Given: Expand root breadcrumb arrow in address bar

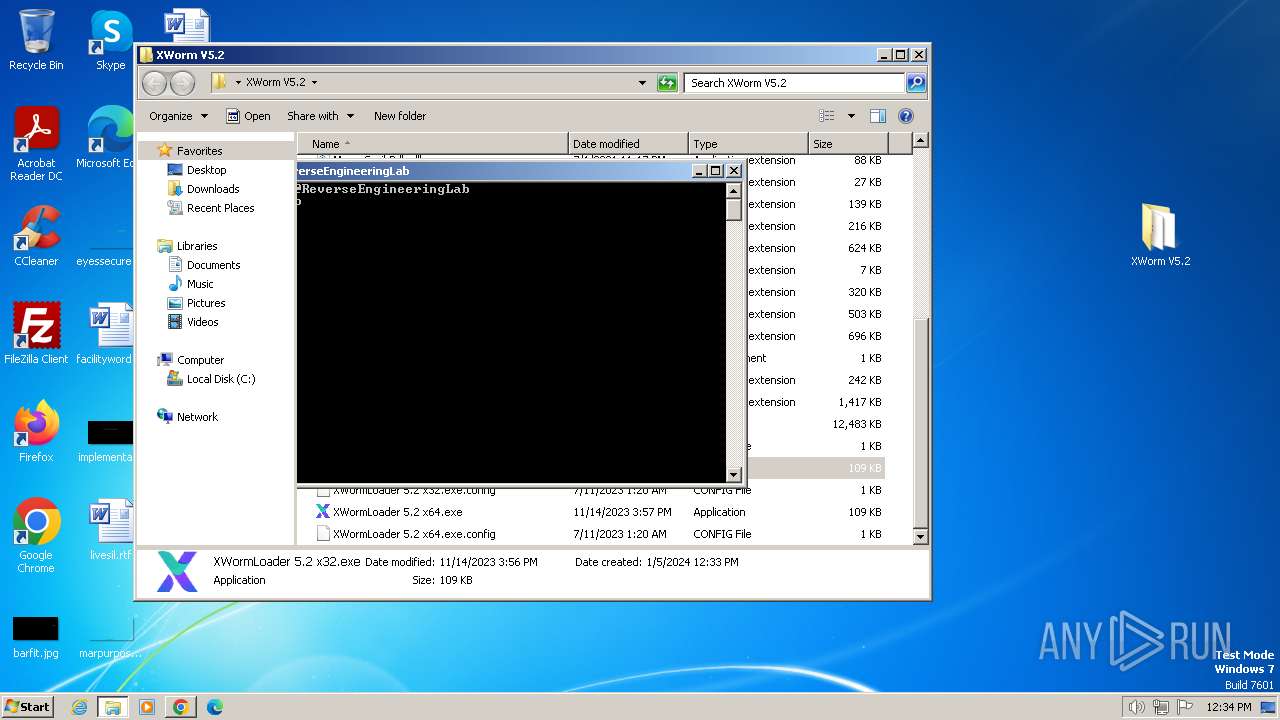Looking at the screenshot, I should (x=238, y=83).
